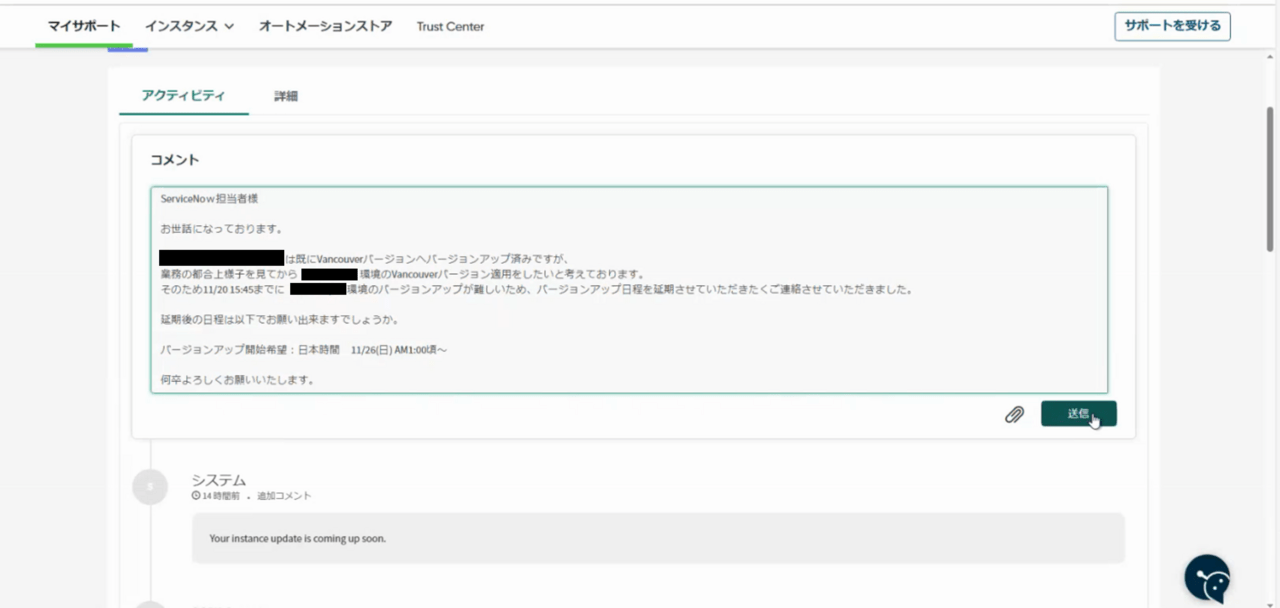Switch to the 詳細 tab
This screenshot has height=608, width=1280.
coord(286,96)
